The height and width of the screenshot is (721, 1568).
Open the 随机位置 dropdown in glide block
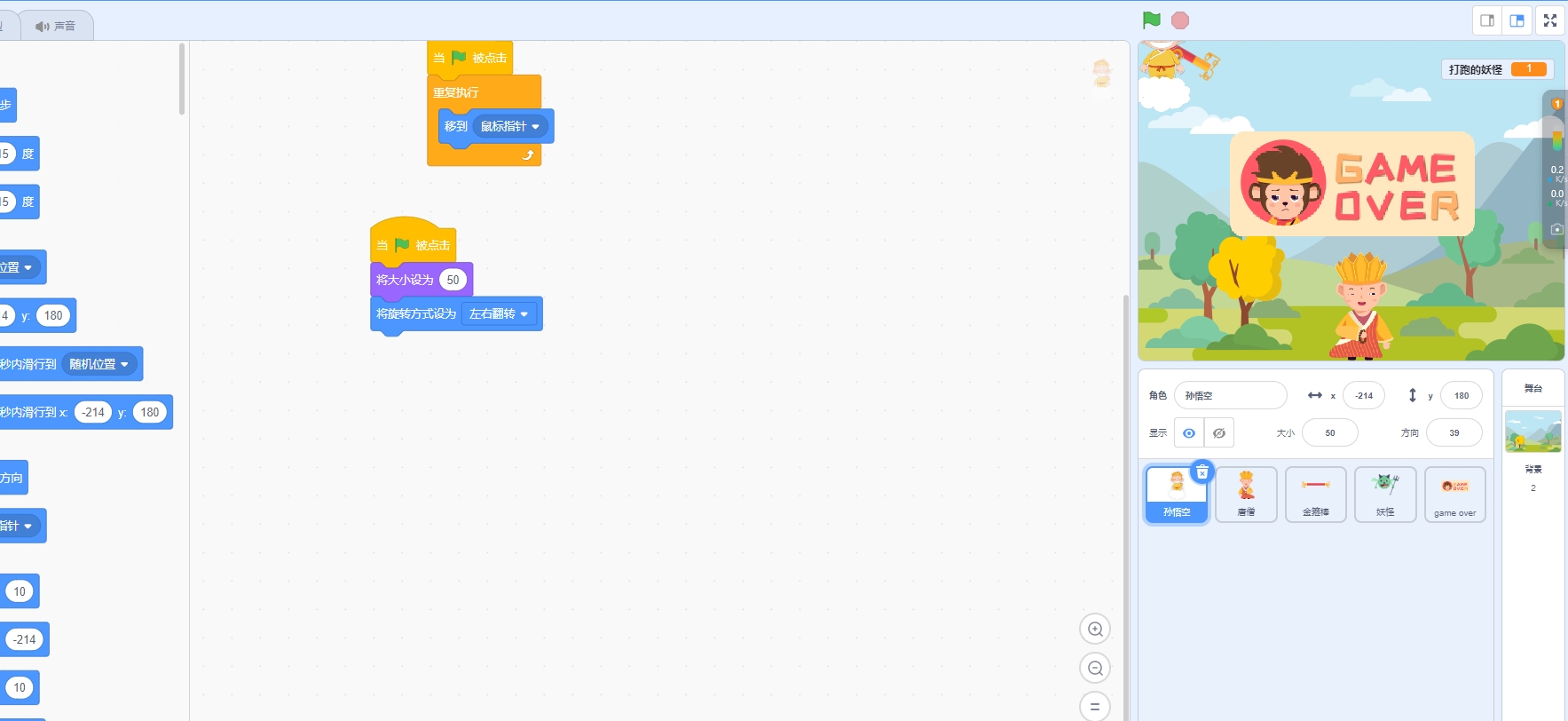coord(99,364)
